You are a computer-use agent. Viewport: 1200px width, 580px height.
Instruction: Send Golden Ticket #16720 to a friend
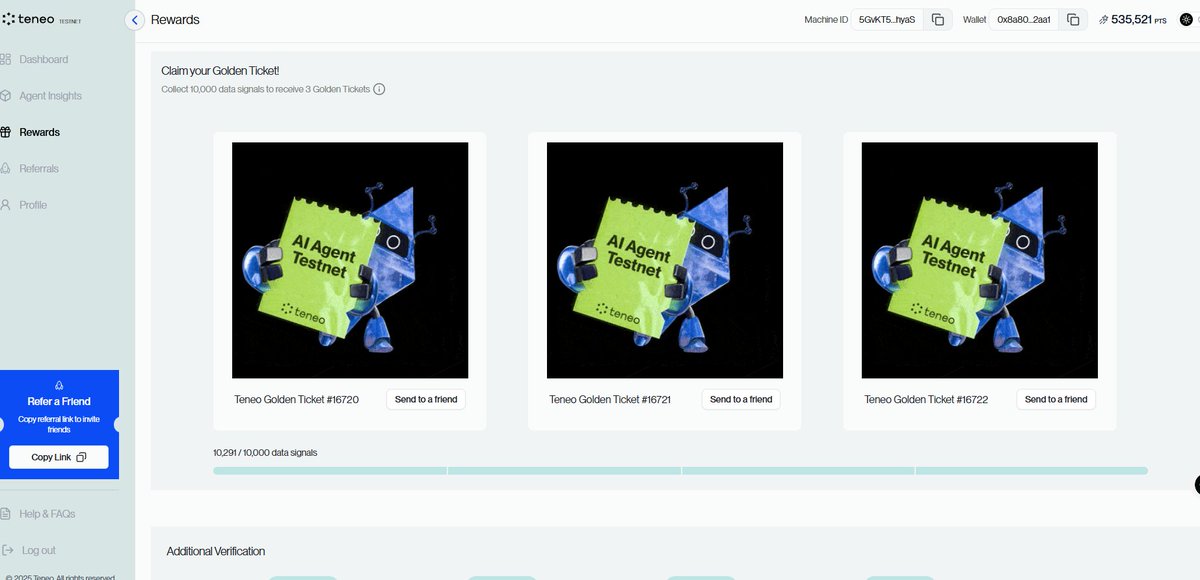coord(426,399)
